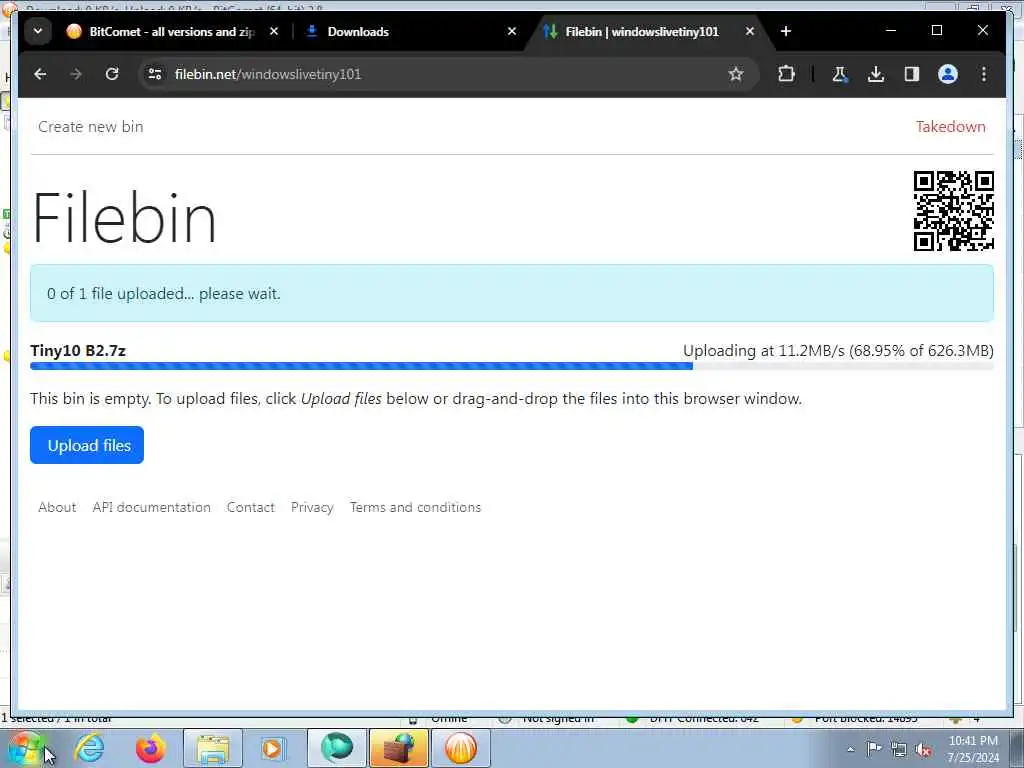Open the brick wall firewall taskbar icon
This screenshot has width=1024, height=768.
coord(398,748)
